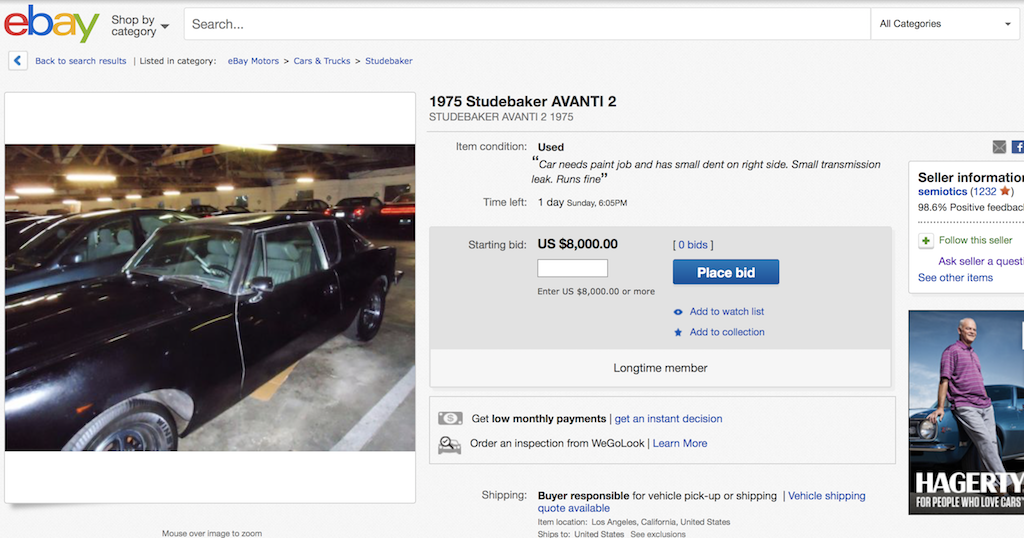Click the WeGoLook inspection car icon
The height and width of the screenshot is (538, 1024).
450,444
